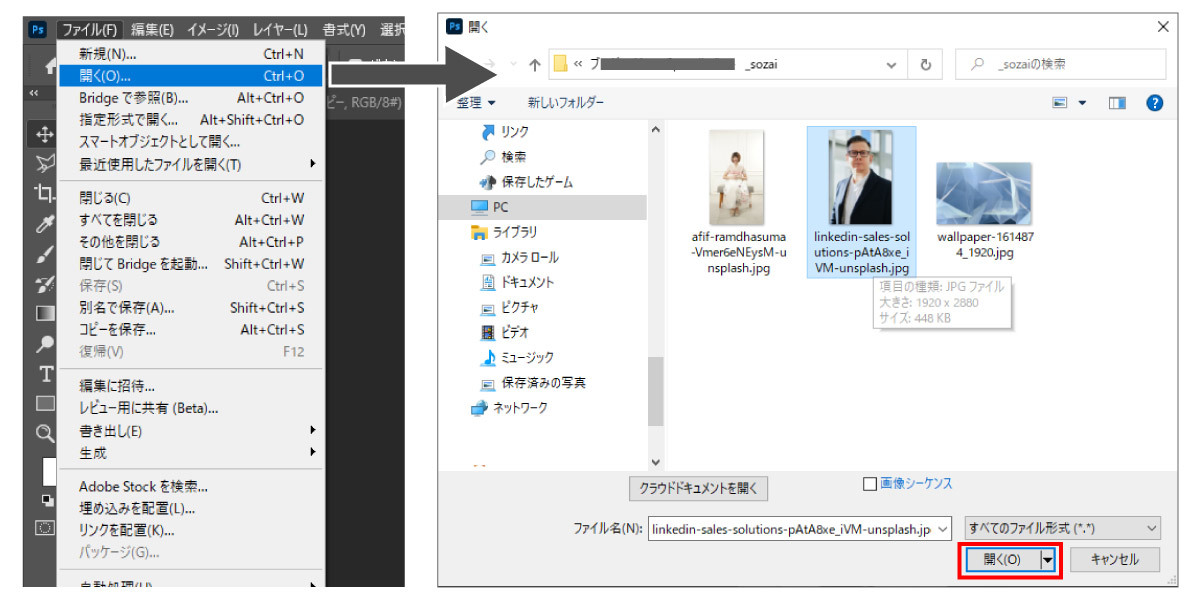
Task: Select the Brush tool
Action: (x=45, y=253)
